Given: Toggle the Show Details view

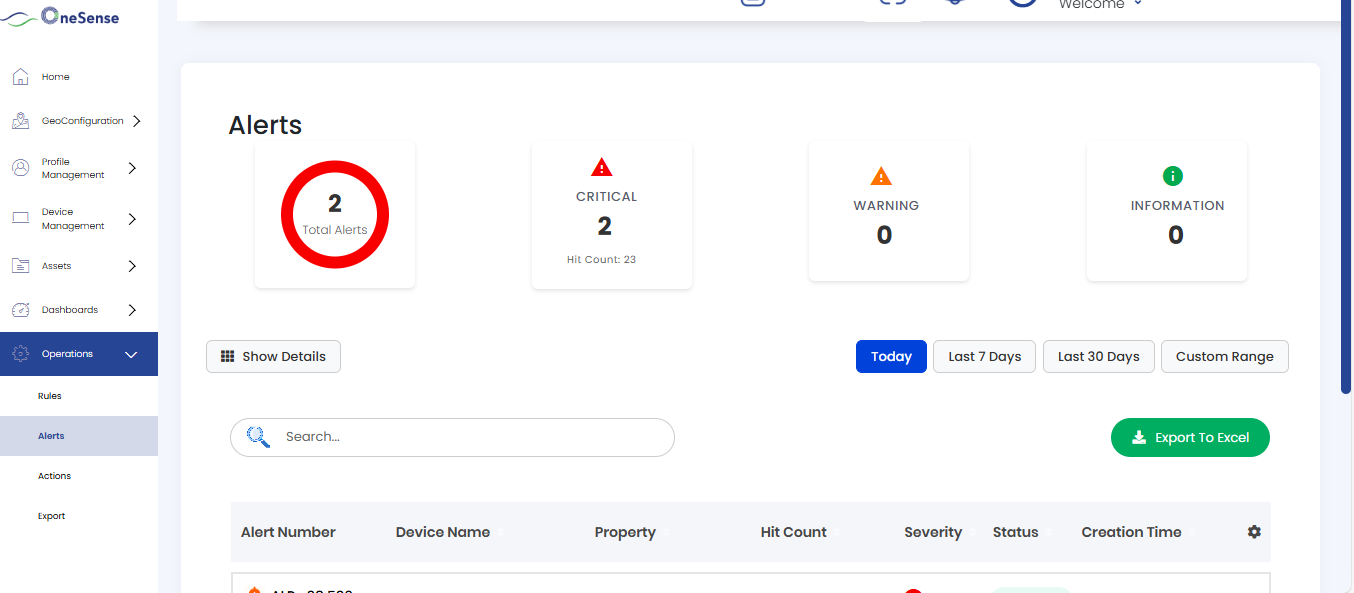Looking at the screenshot, I should coord(273,356).
